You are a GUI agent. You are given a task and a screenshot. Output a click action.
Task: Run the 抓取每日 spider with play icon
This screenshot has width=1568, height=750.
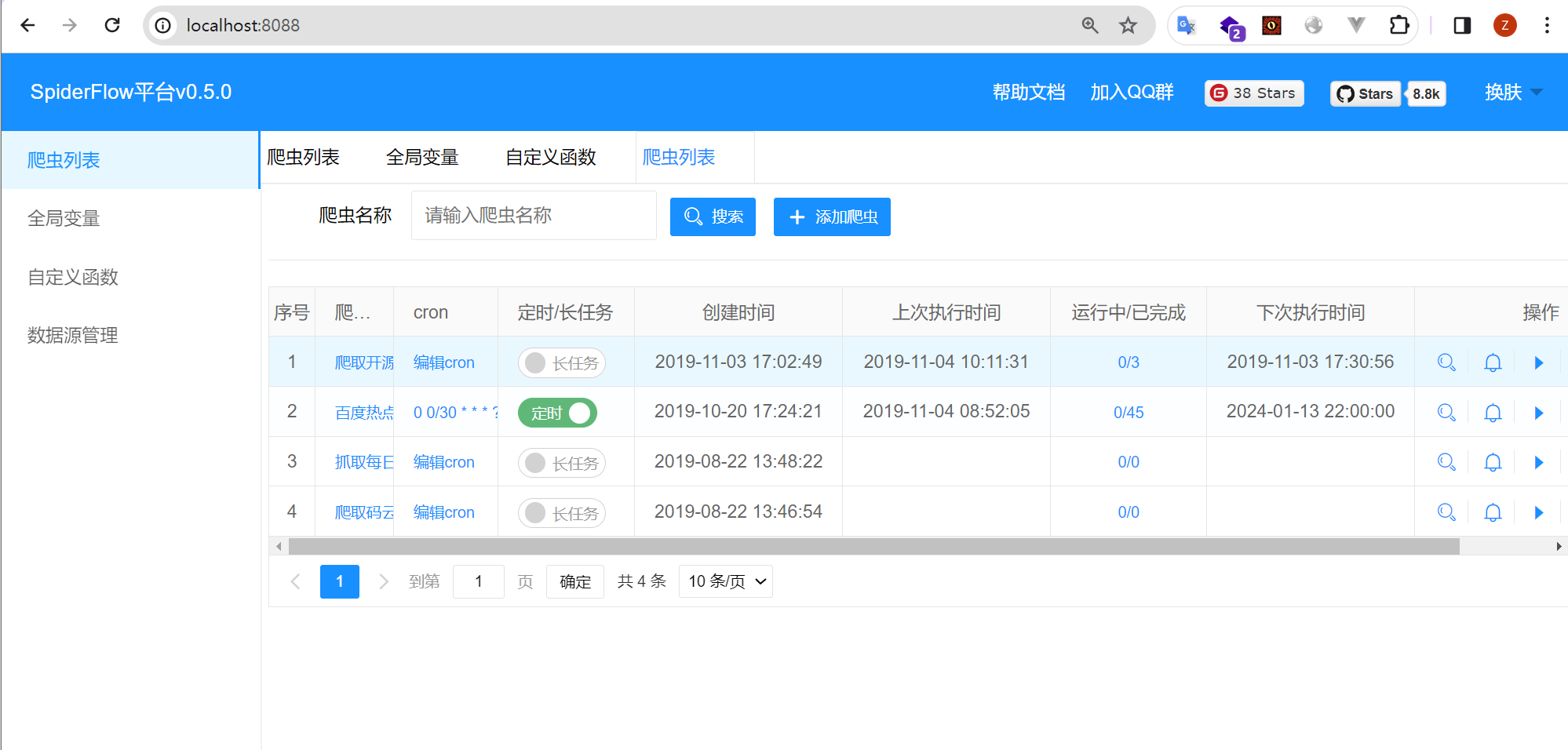pos(1539,462)
